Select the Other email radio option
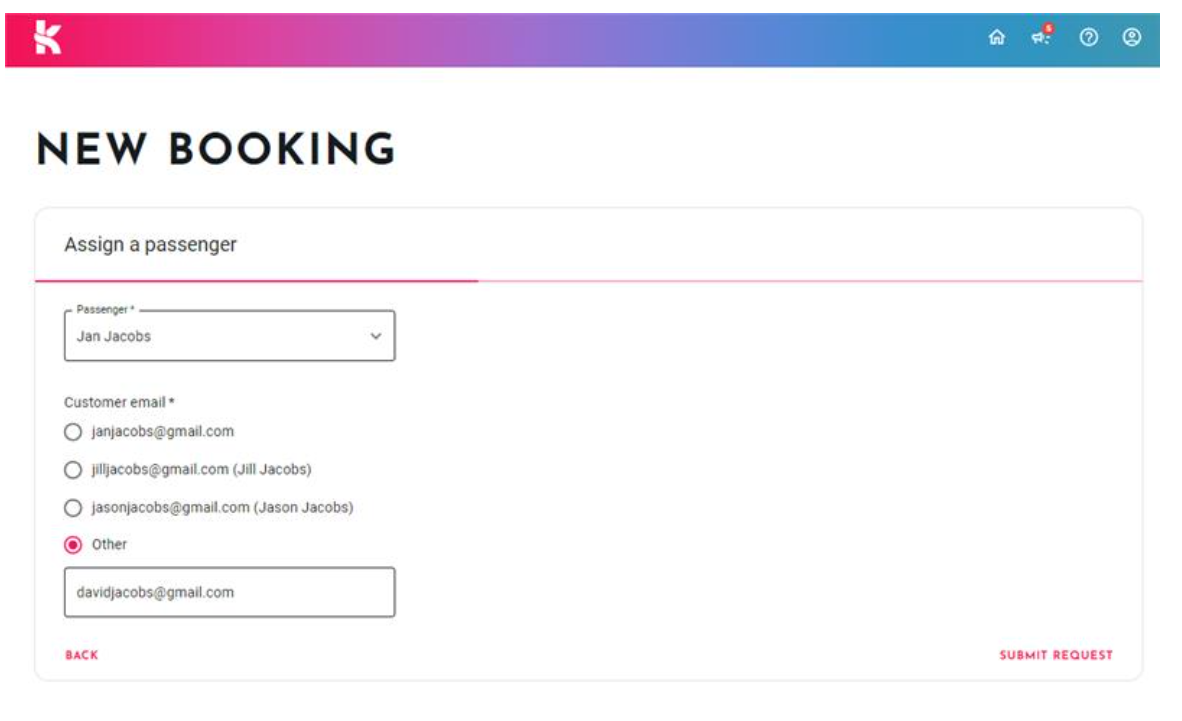 73,545
